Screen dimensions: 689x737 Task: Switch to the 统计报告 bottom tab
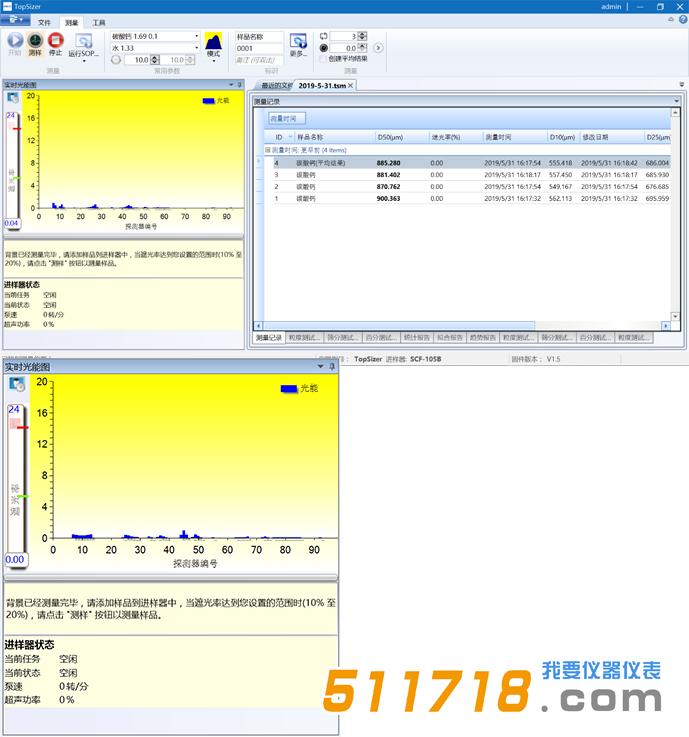tap(416, 338)
